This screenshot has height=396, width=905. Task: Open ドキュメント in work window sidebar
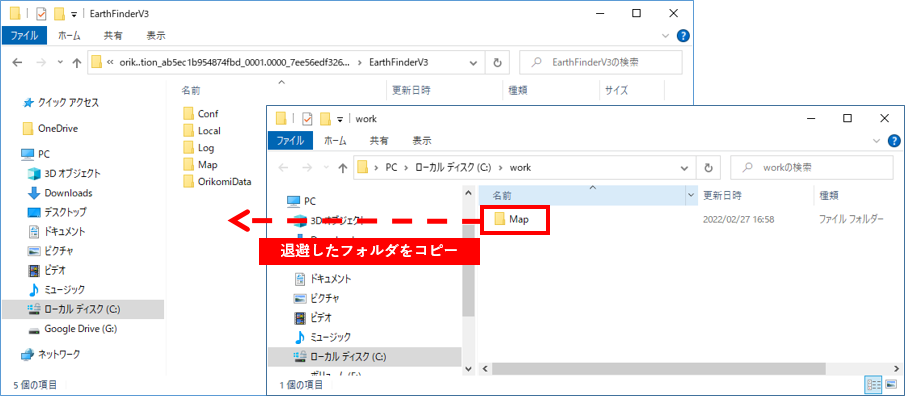(323, 279)
